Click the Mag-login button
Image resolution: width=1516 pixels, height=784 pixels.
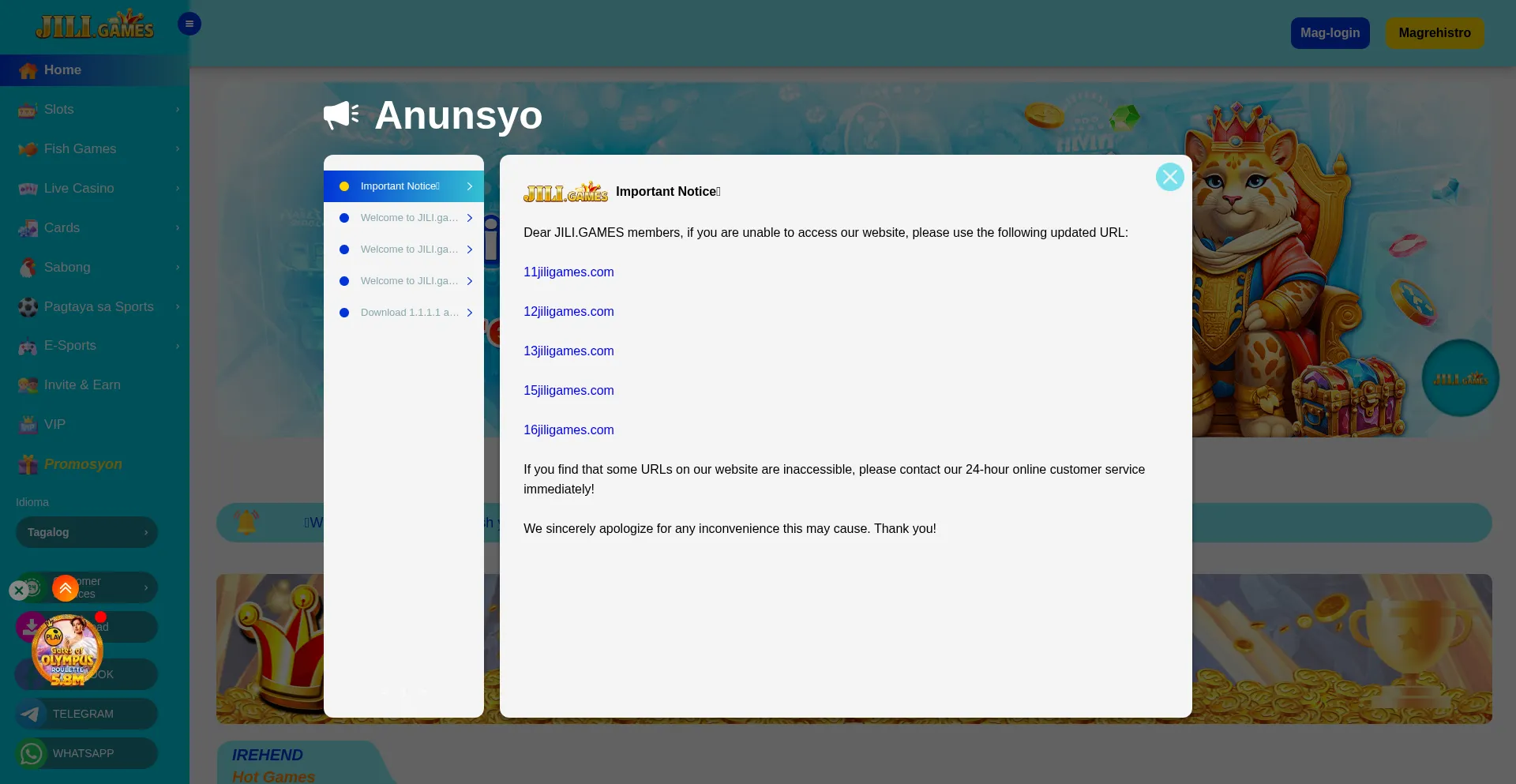point(1330,33)
